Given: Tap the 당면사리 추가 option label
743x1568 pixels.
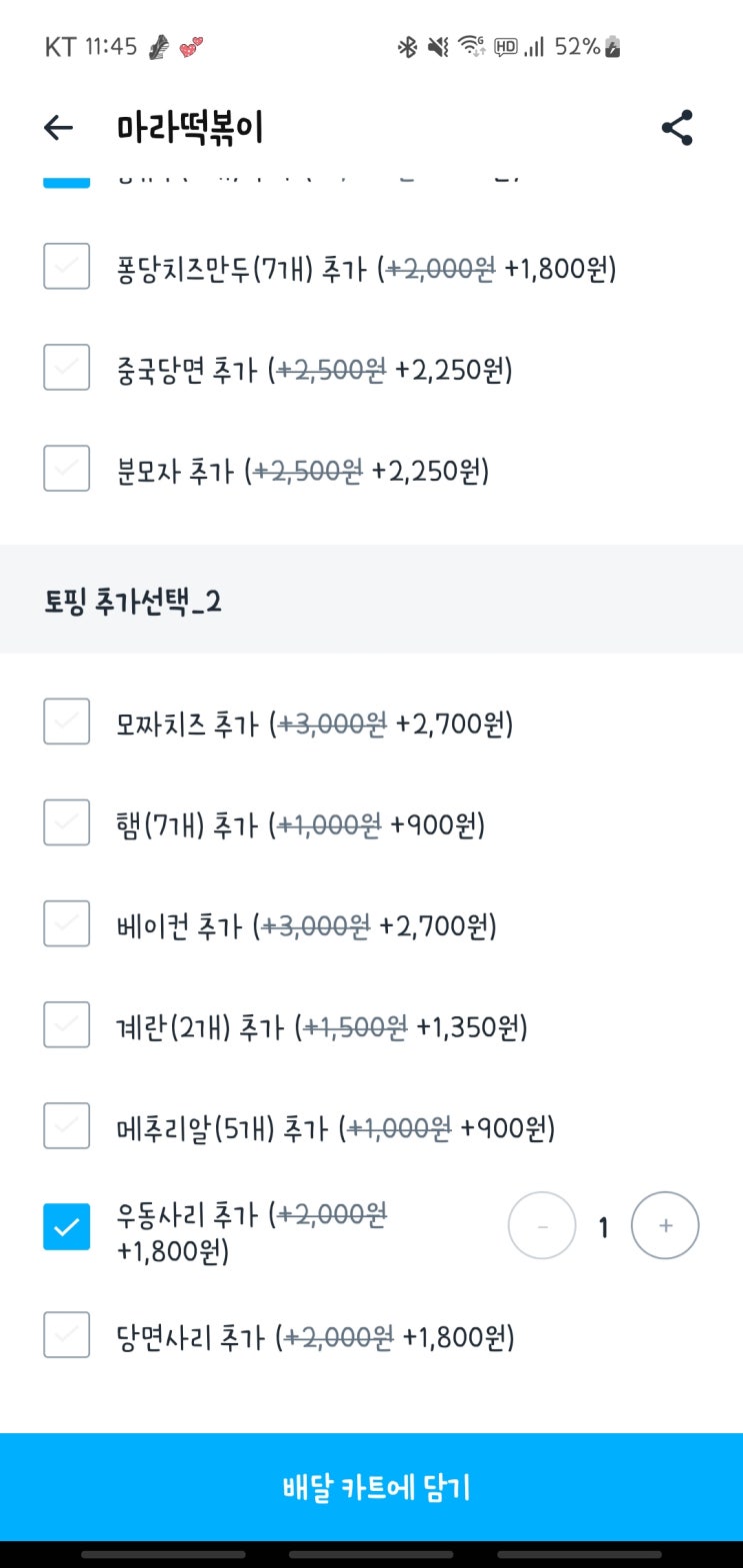Looking at the screenshot, I should pyautogui.click(x=315, y=1337).
